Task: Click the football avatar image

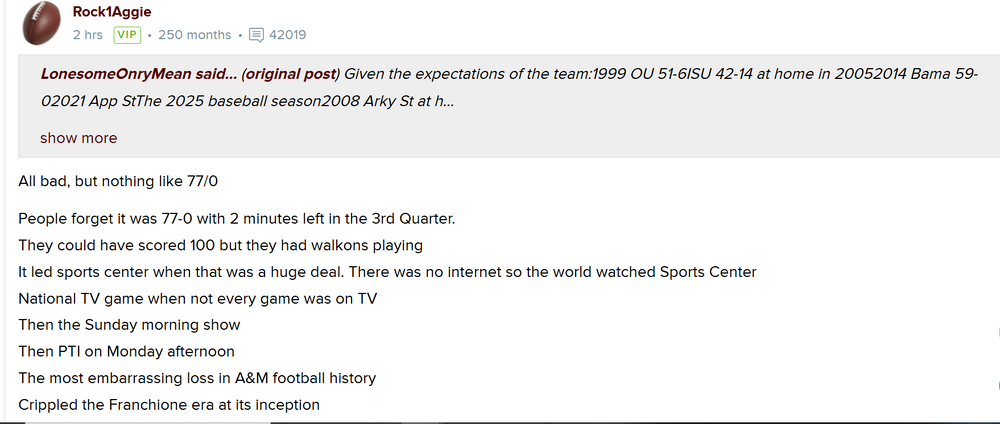Action: click(x=41, y=24)
